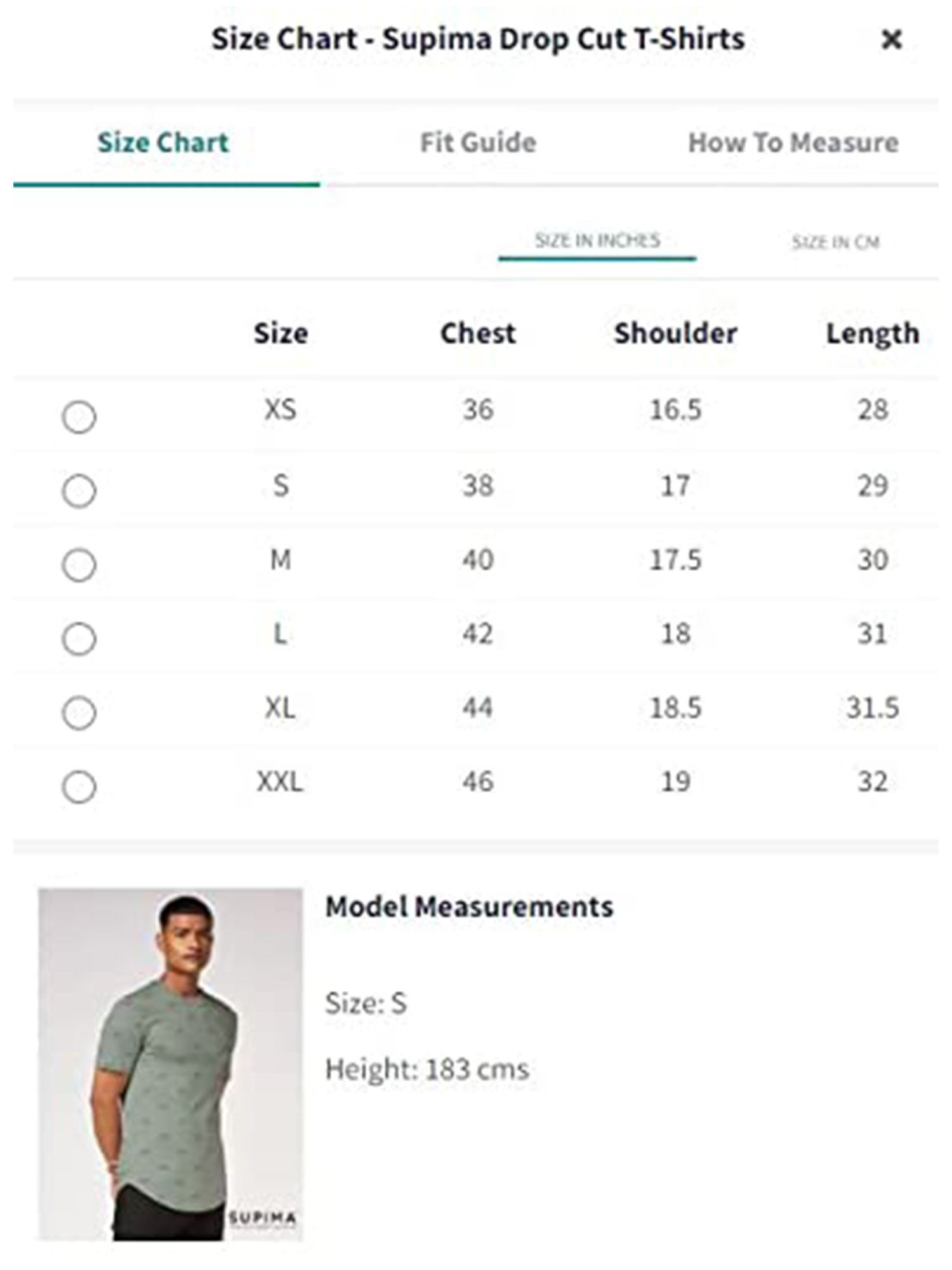
Task: Select the L size radio button
Action: pyautogui.click(x=79, y=639)
